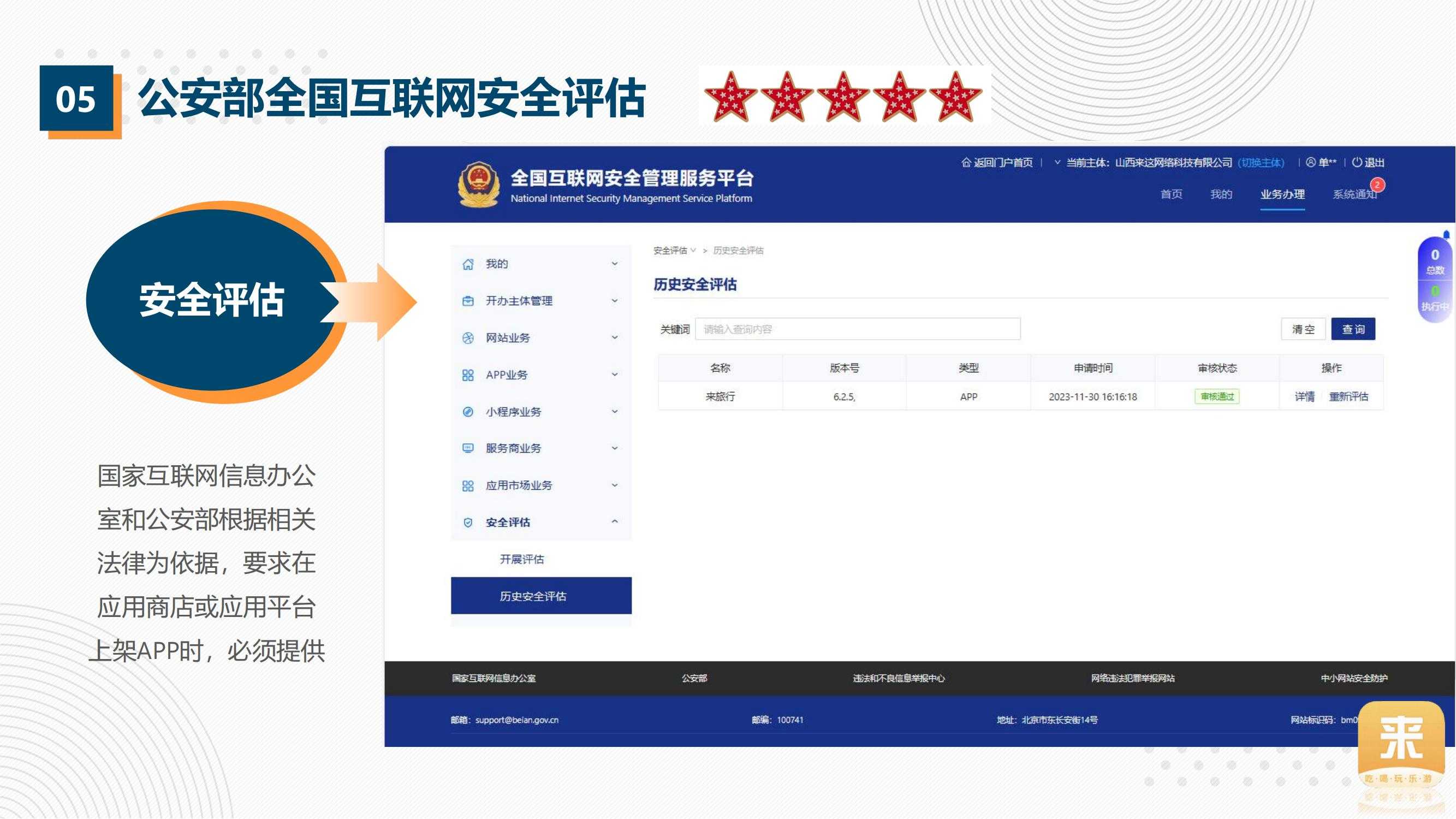Image resolution: width=1456 pixels, height=819 pixels.
Task: Click the grid icon beside APP业务
Action: click(x=468, y=375)
